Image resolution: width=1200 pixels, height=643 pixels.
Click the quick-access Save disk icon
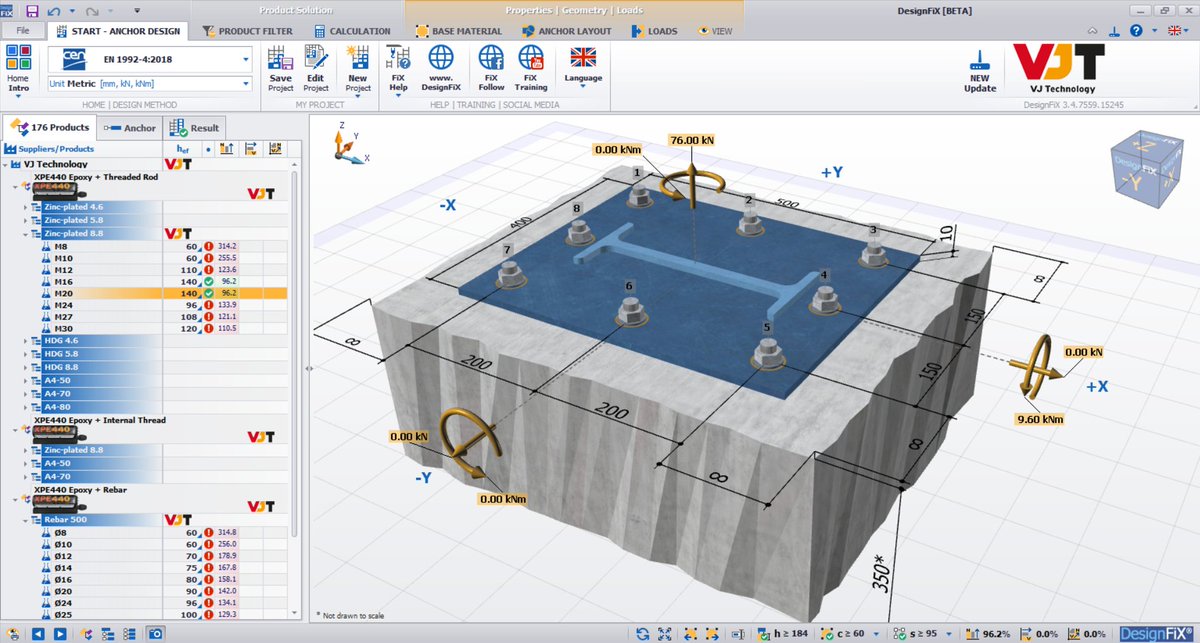(32, 11)
